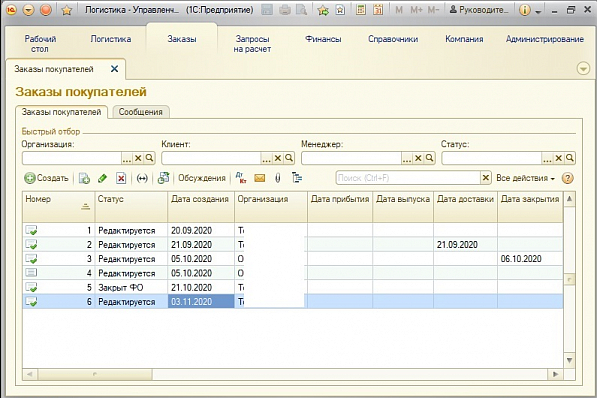Open the Компания section
The height and width of the screenshot is (398, 597).
(x=464, y=39)
